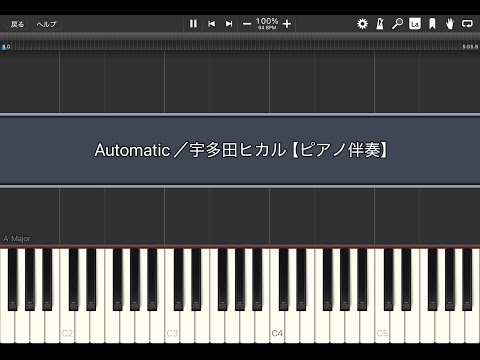Play the C4 piano key
480x360 pixels.
(x=277, y=328)
